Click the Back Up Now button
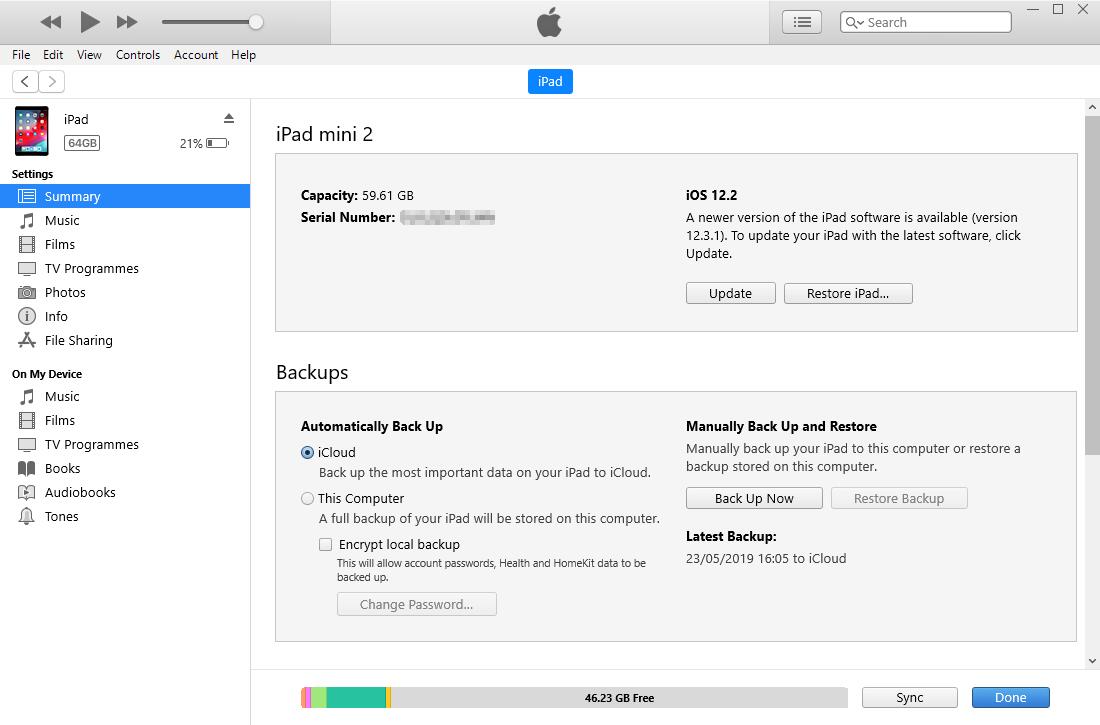This screenshot has width=1100, height=725. tap(754, 498)
